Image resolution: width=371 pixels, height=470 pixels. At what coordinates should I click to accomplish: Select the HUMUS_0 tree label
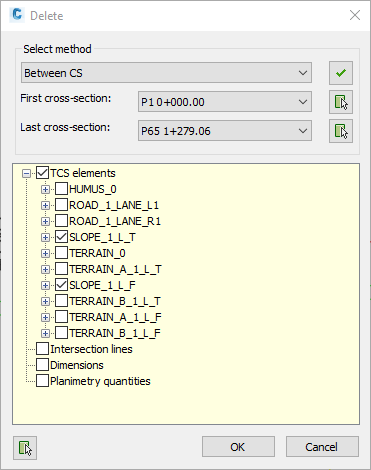pos(93,189)
